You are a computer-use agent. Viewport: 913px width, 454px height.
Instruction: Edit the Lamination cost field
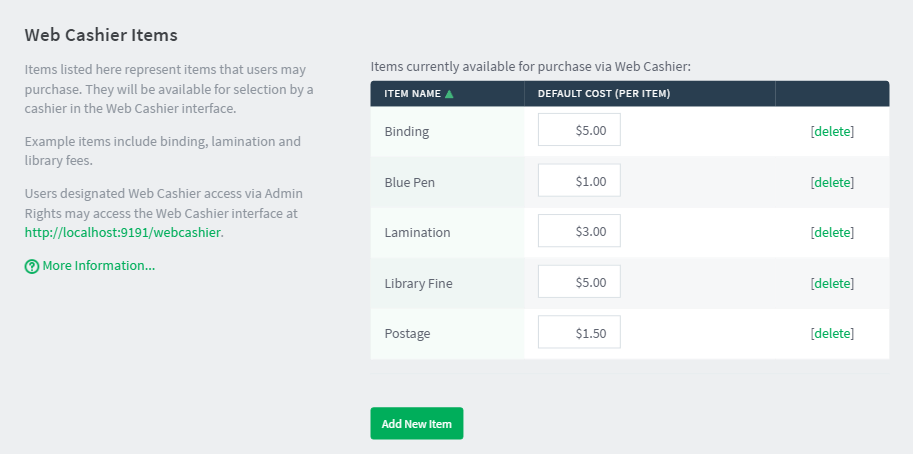pos(579,230)
